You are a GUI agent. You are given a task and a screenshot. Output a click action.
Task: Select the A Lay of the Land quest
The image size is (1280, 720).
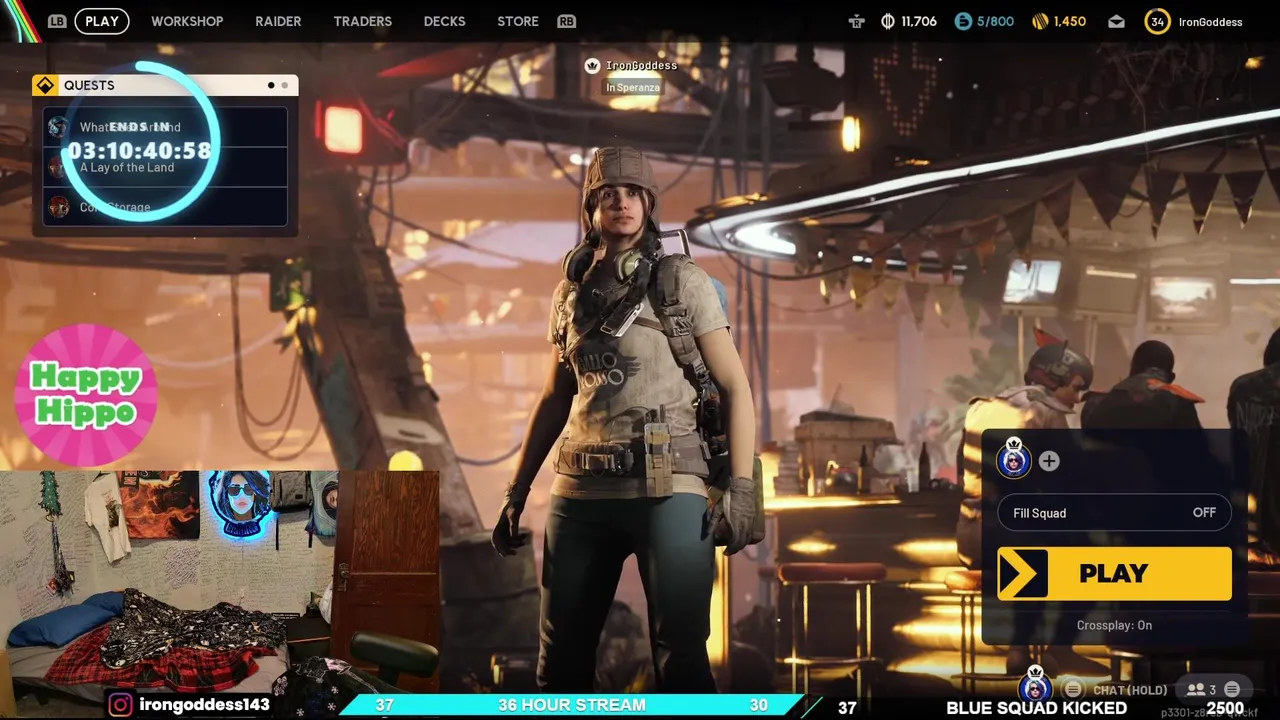coord(165,167)
